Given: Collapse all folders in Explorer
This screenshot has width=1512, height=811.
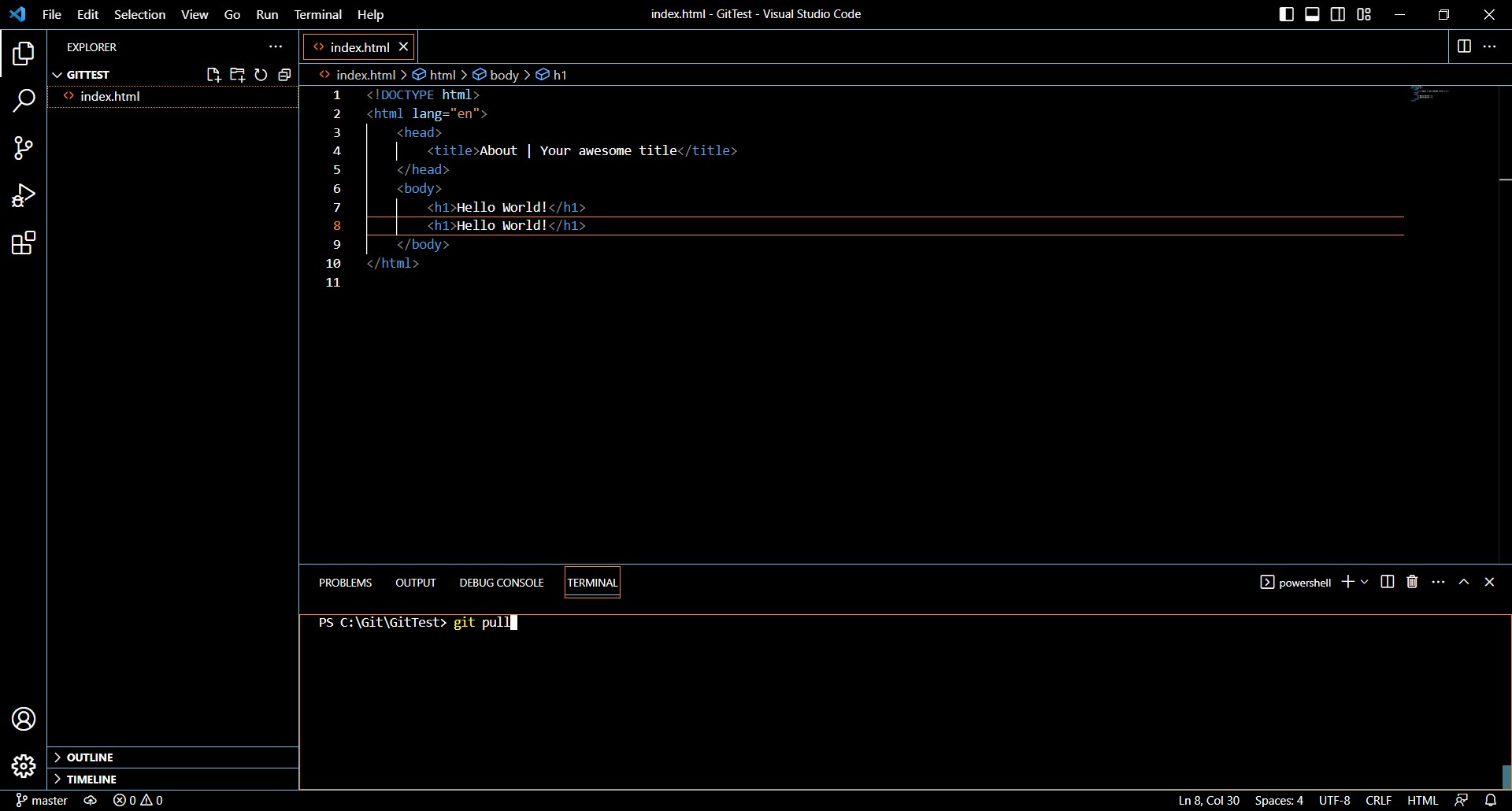Looking at the screenshot, I should pos(284,75).
